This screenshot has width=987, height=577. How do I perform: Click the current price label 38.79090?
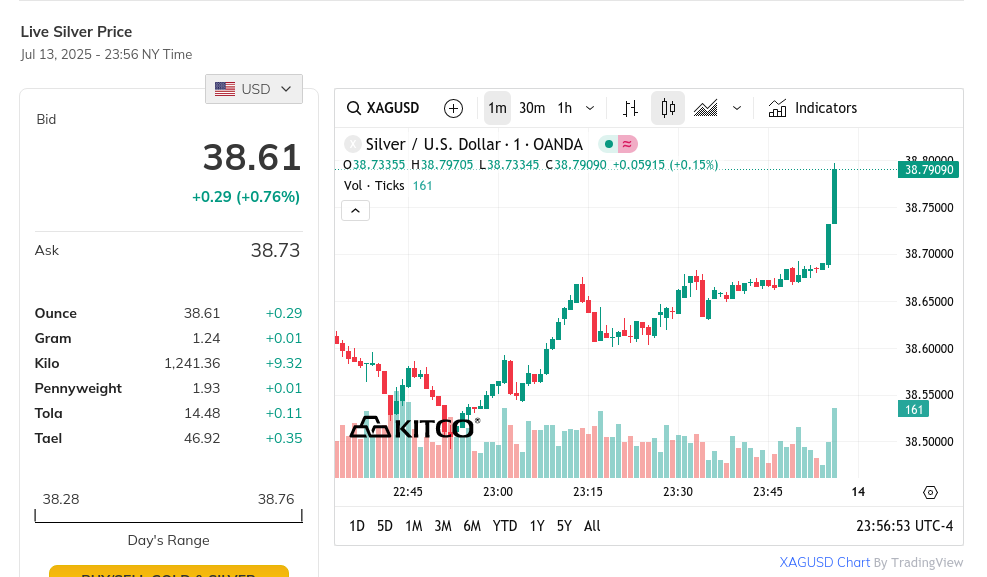click(x=928, y=170)
